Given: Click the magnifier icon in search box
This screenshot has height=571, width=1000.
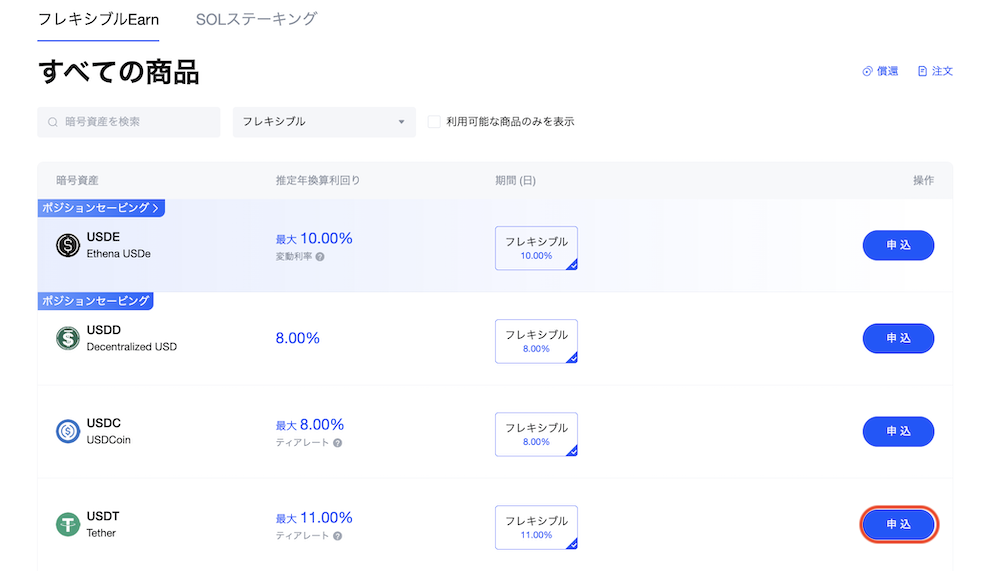Looking at the screenshot, I should point(53,122).
